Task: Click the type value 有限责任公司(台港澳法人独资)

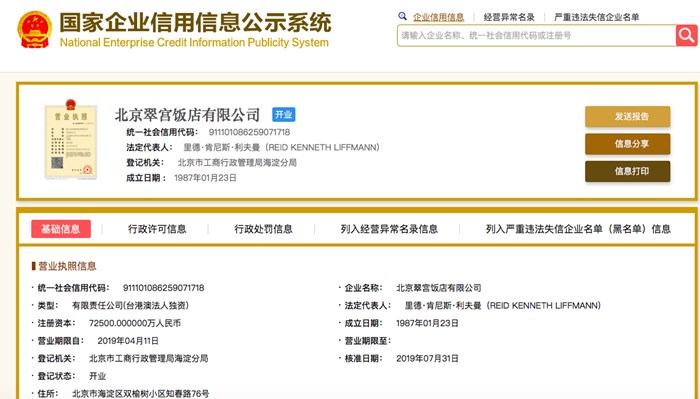Action: point(130,305)
